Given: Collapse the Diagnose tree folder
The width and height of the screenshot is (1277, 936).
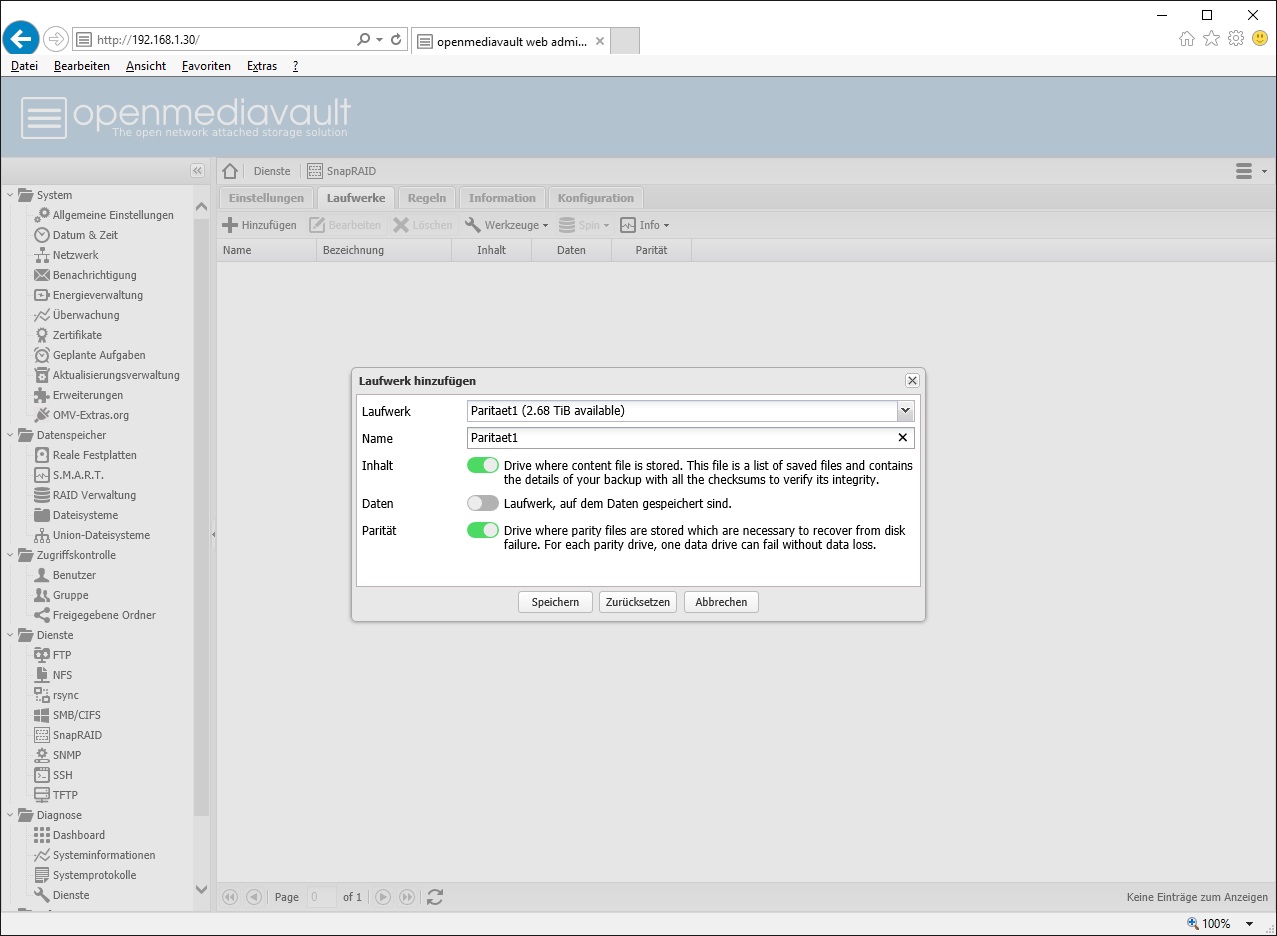Looking at the screenshot, I should point(11,815).
